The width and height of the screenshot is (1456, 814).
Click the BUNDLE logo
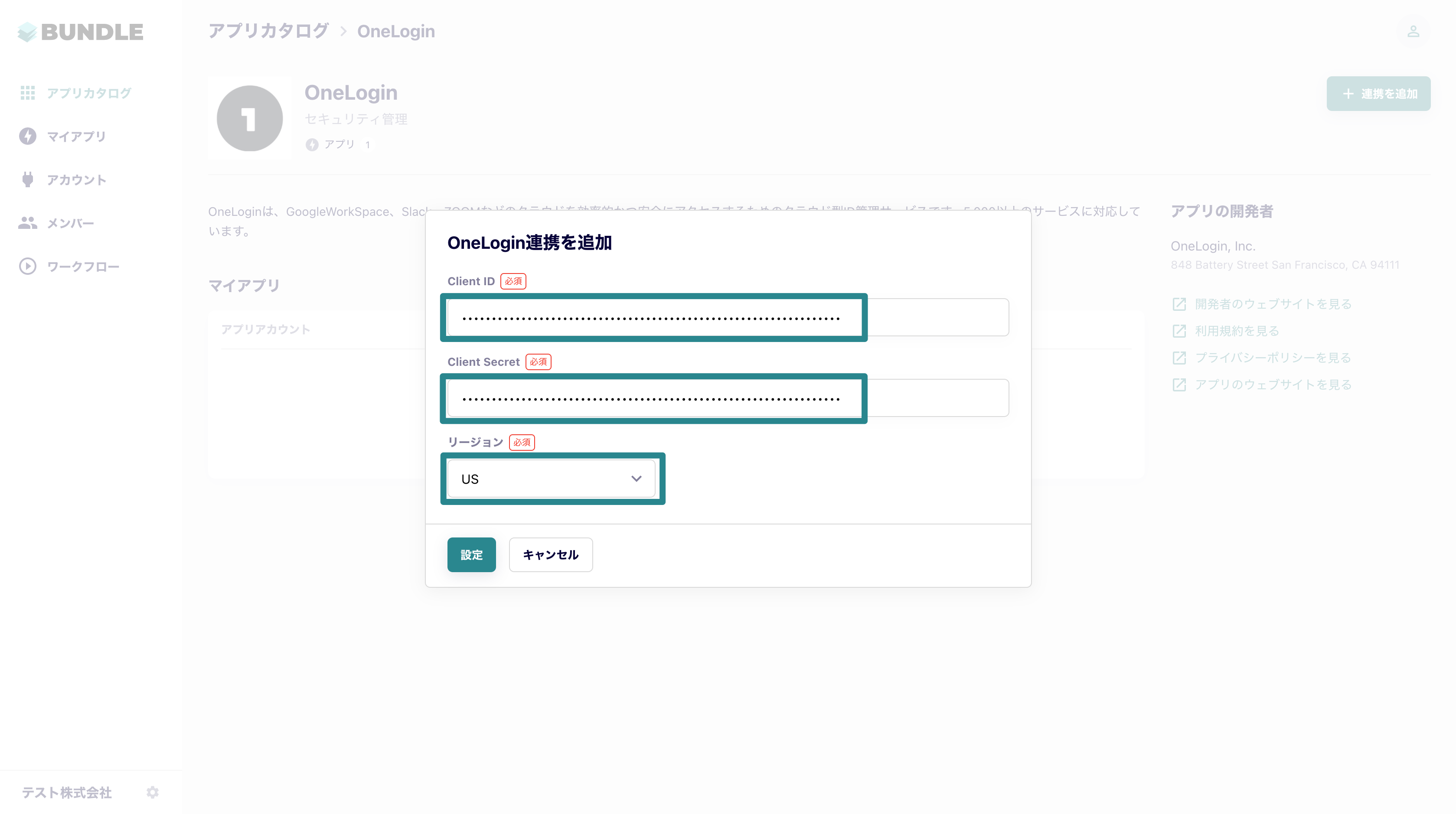coord(80,32)
